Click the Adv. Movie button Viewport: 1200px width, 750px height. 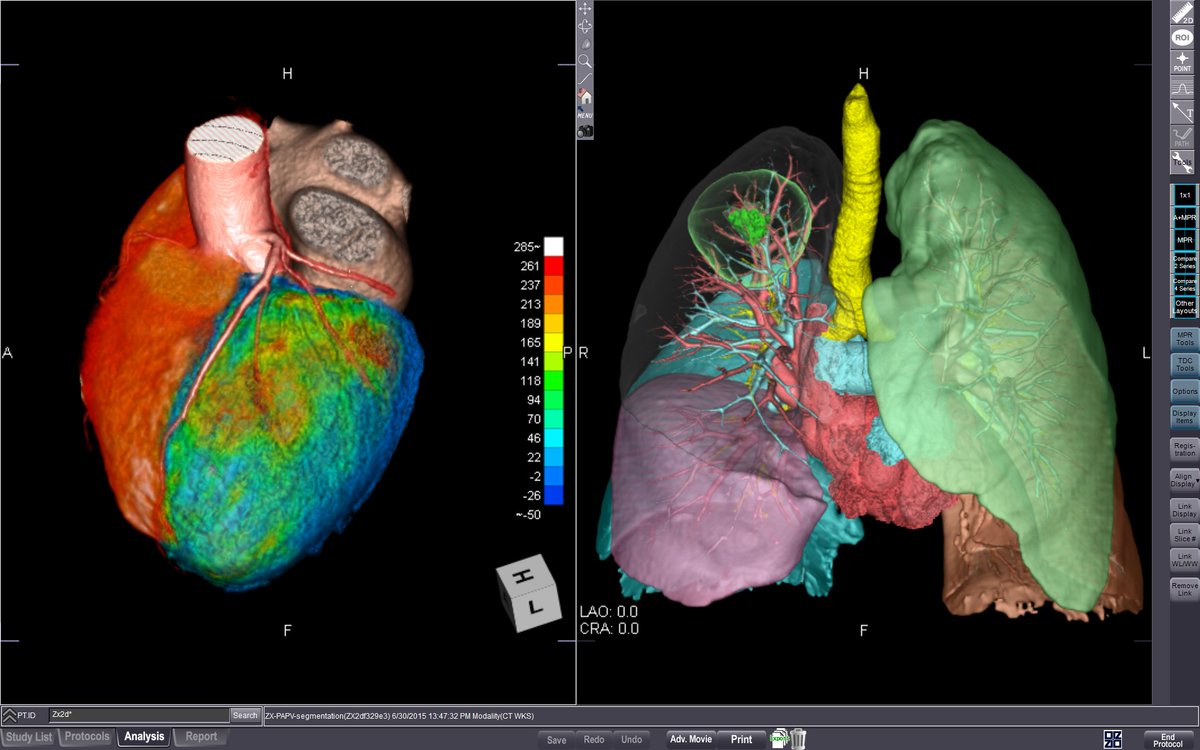691,740
